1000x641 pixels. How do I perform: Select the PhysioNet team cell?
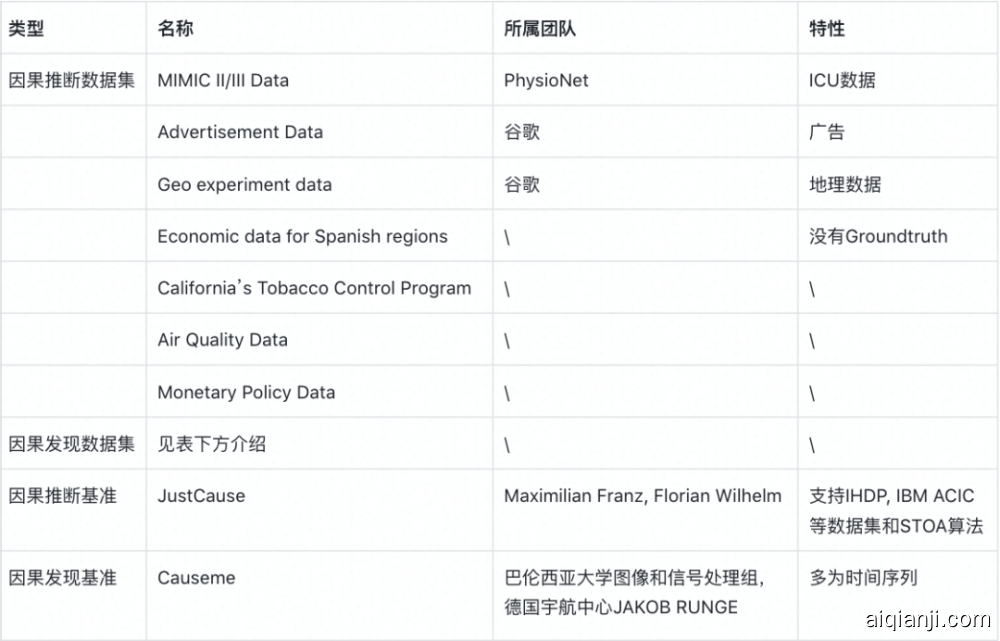click(x=546, y=81)
